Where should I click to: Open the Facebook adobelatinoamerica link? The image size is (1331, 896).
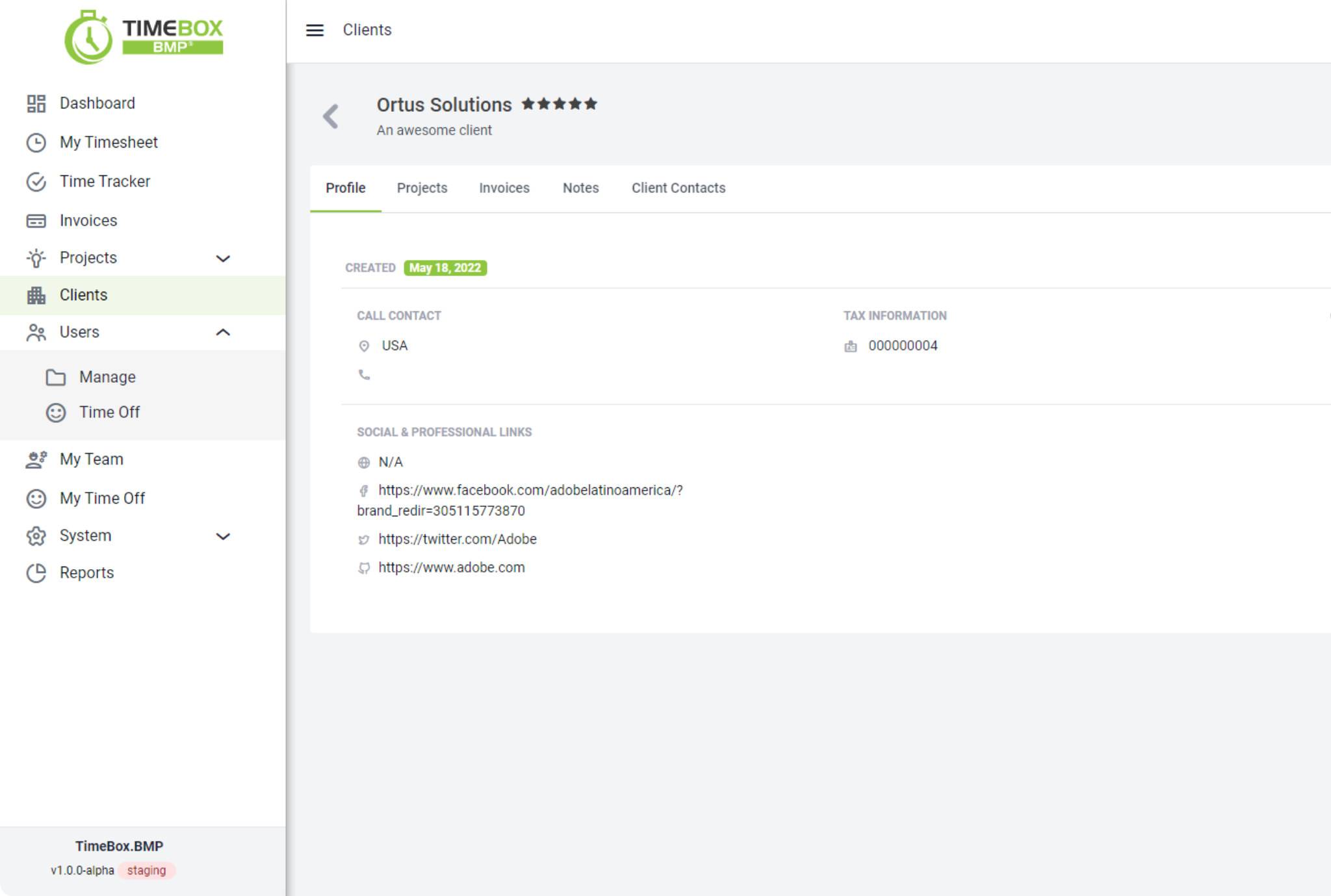tap(520, 500)
